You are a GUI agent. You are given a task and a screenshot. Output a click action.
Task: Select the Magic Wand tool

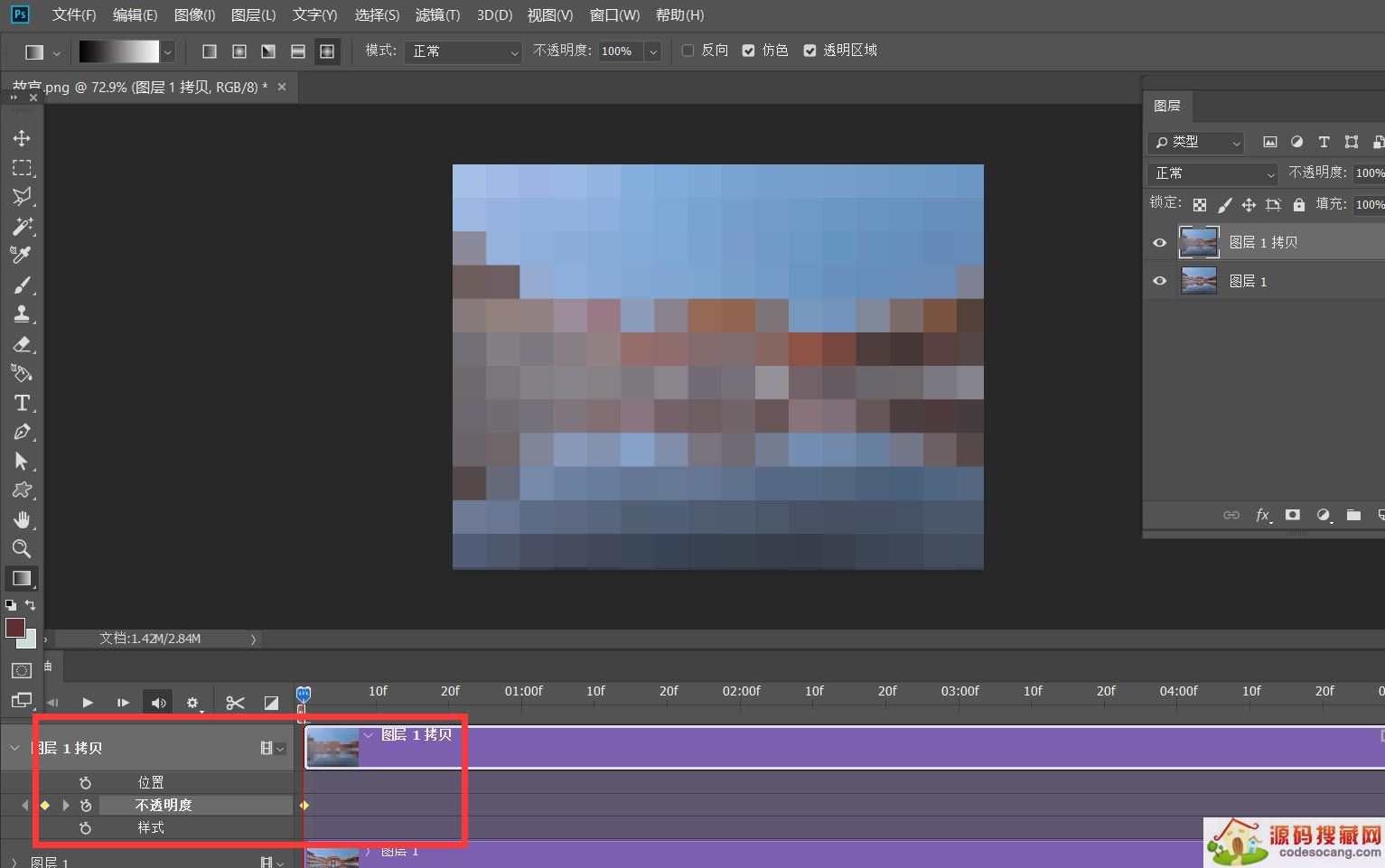point(22,226)
